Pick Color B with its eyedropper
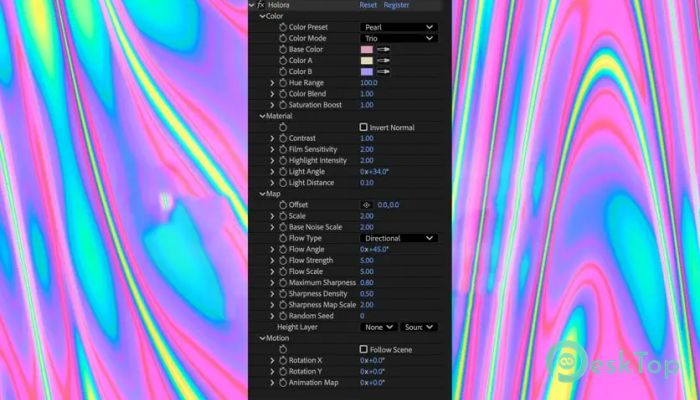The height and width of the screenshot is (400, 700). point(383,72)
